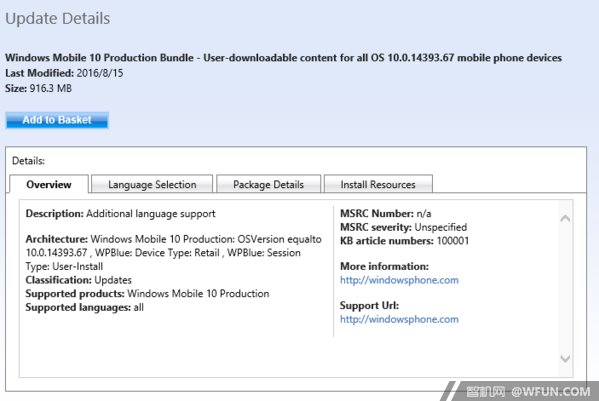
Task: Open the Language Selection tab
Action: 152,184
